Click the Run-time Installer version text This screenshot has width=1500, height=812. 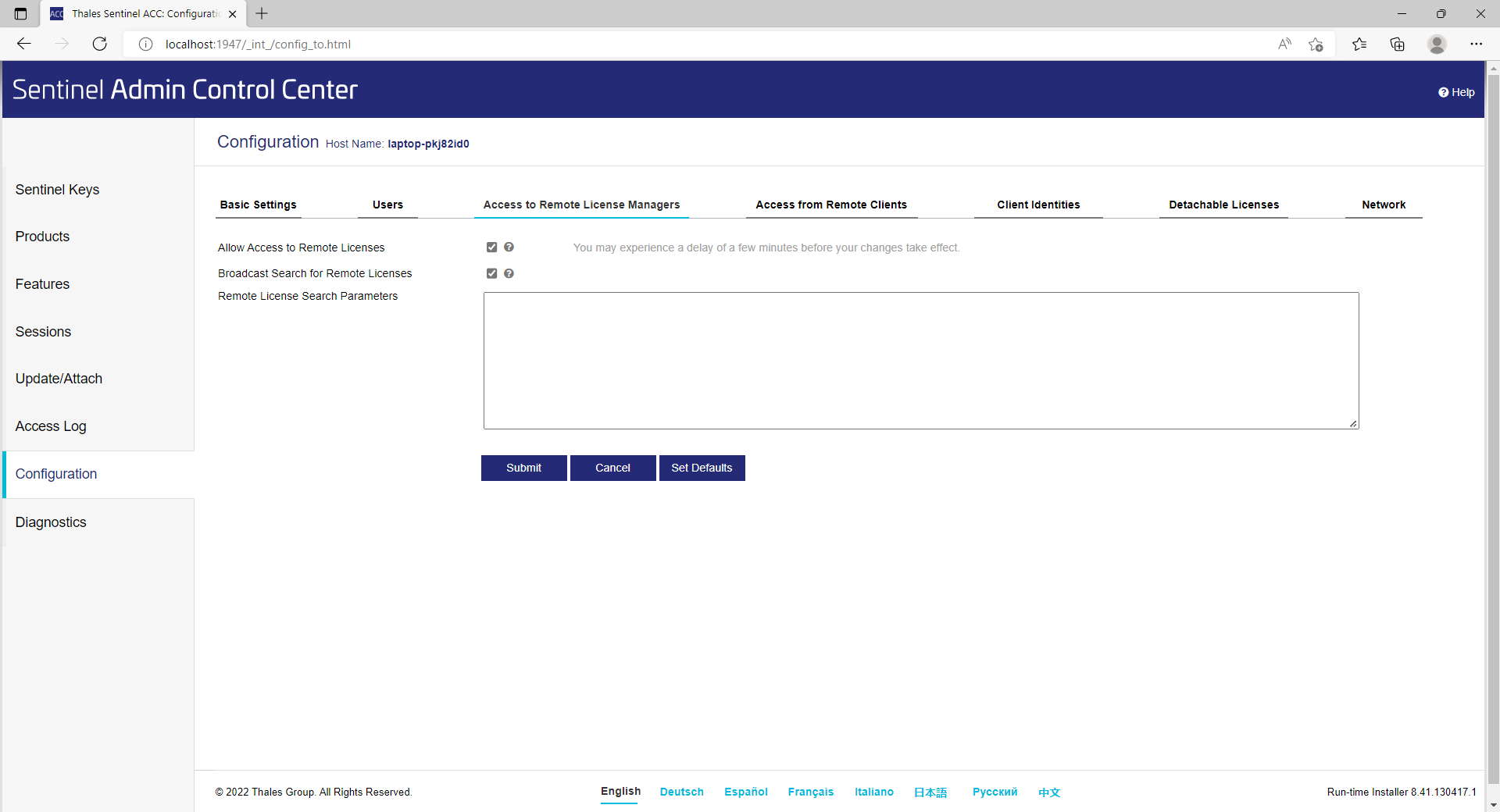tap(1402, 792)
